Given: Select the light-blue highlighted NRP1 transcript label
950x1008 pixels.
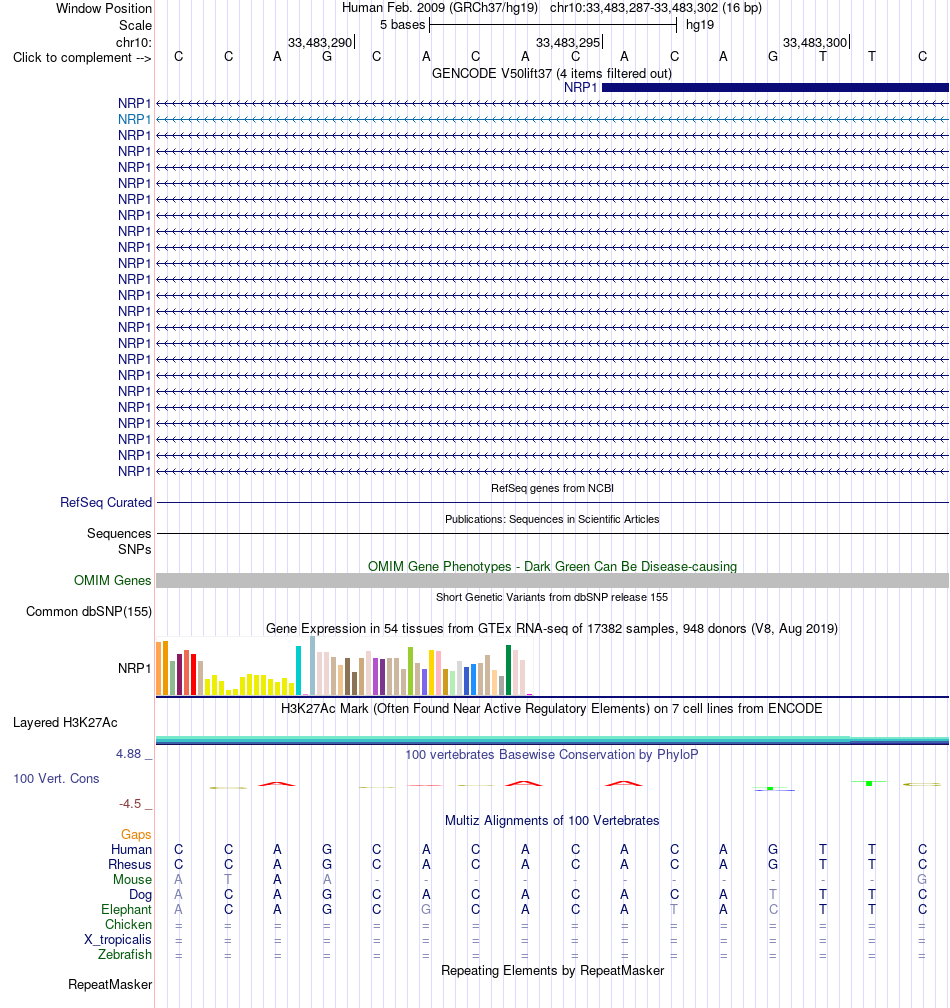Looking at the screenshot, I should tap(134, 119).
